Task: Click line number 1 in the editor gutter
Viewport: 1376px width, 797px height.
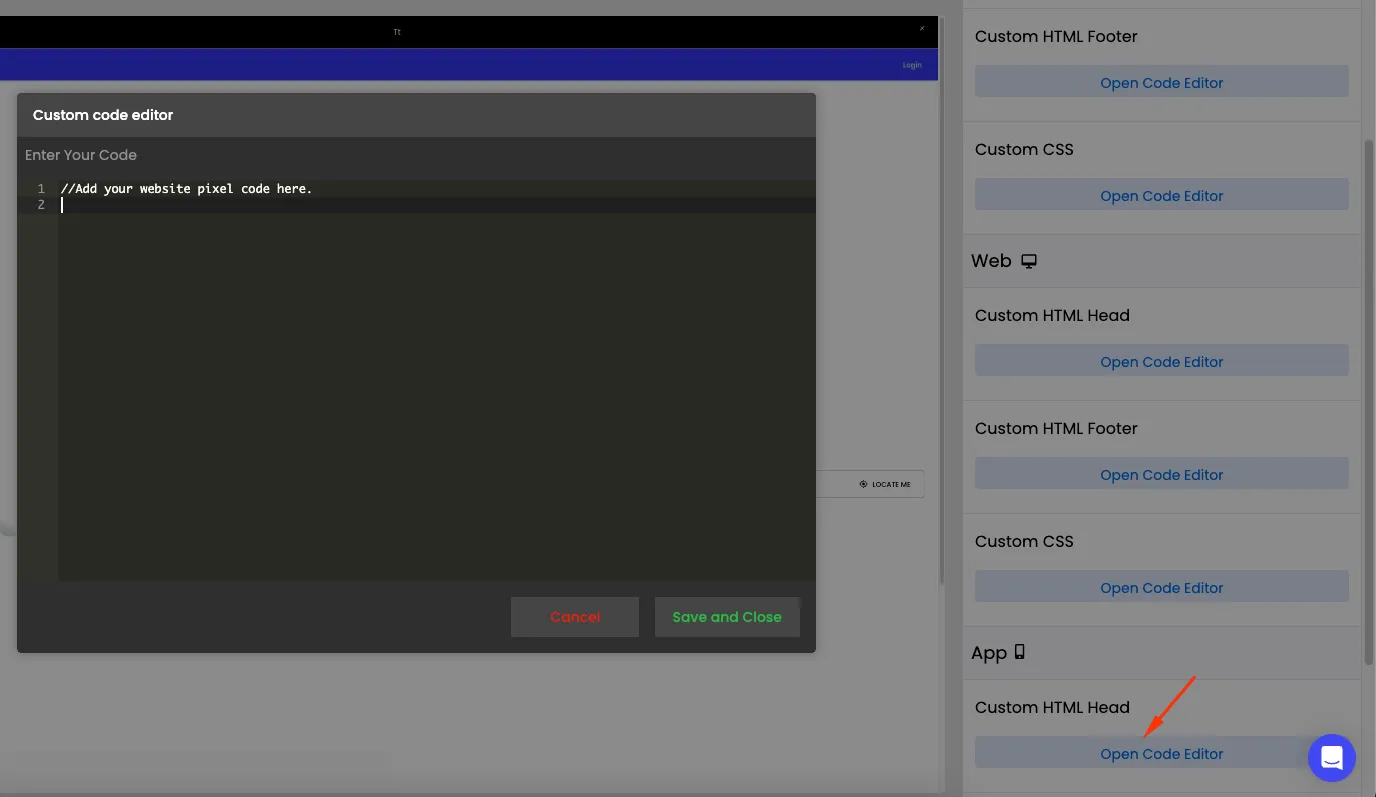Action: tap(41, 189)
